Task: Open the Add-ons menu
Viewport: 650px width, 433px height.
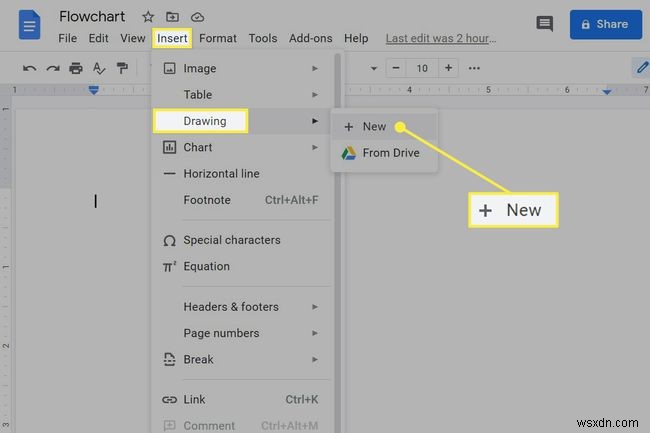Action: 310,38
